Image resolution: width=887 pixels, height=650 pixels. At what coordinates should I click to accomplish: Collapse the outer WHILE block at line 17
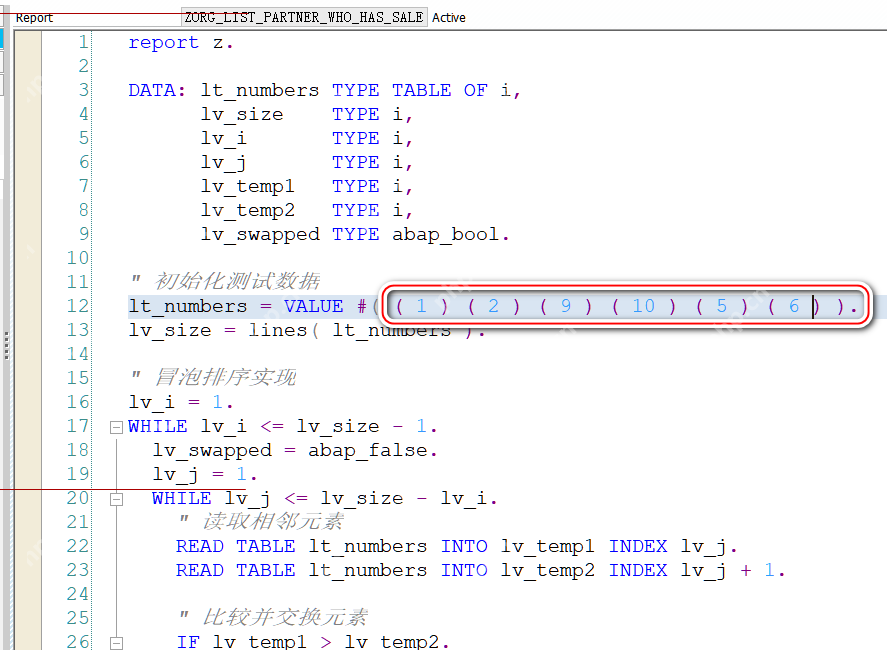tap(116, 427)
